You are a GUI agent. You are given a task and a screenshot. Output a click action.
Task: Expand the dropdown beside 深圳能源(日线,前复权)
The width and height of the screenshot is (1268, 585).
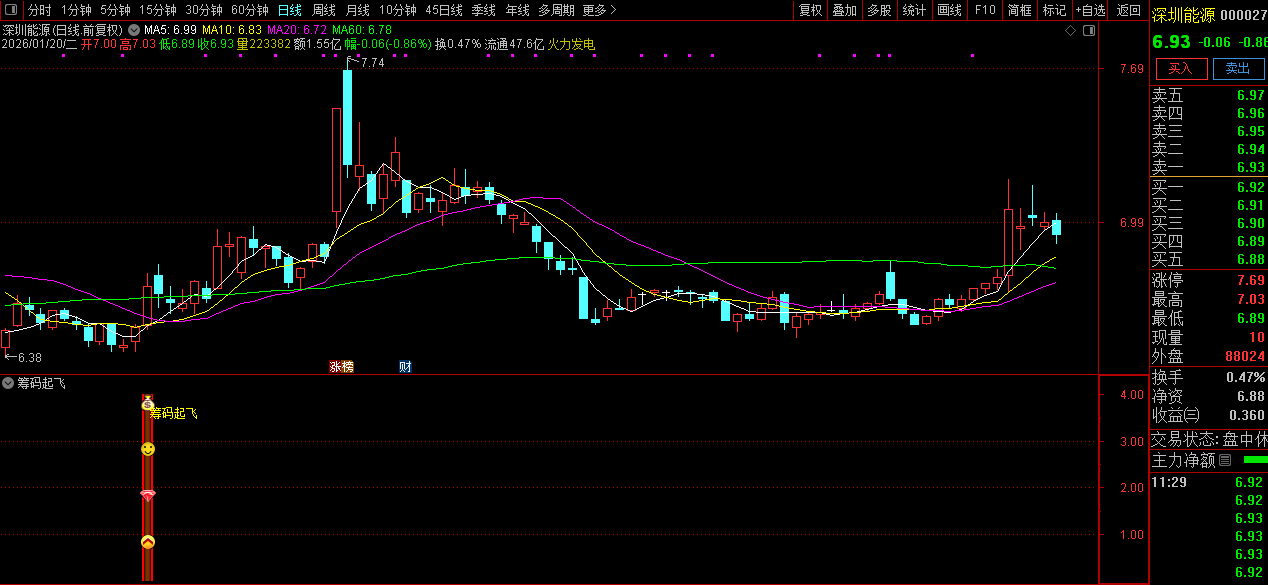pyautogui.click(x=134, y=31)
